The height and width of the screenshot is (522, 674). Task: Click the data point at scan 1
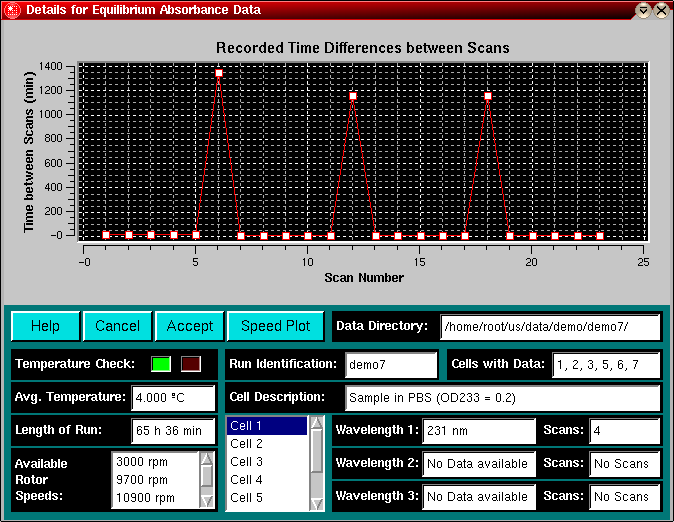tap(106, 235)
